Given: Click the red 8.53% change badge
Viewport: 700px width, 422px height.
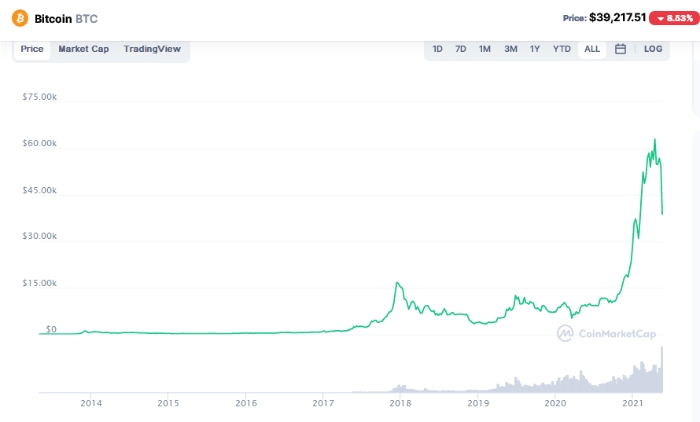Looking at the screenshot, I should coord(671,18).
